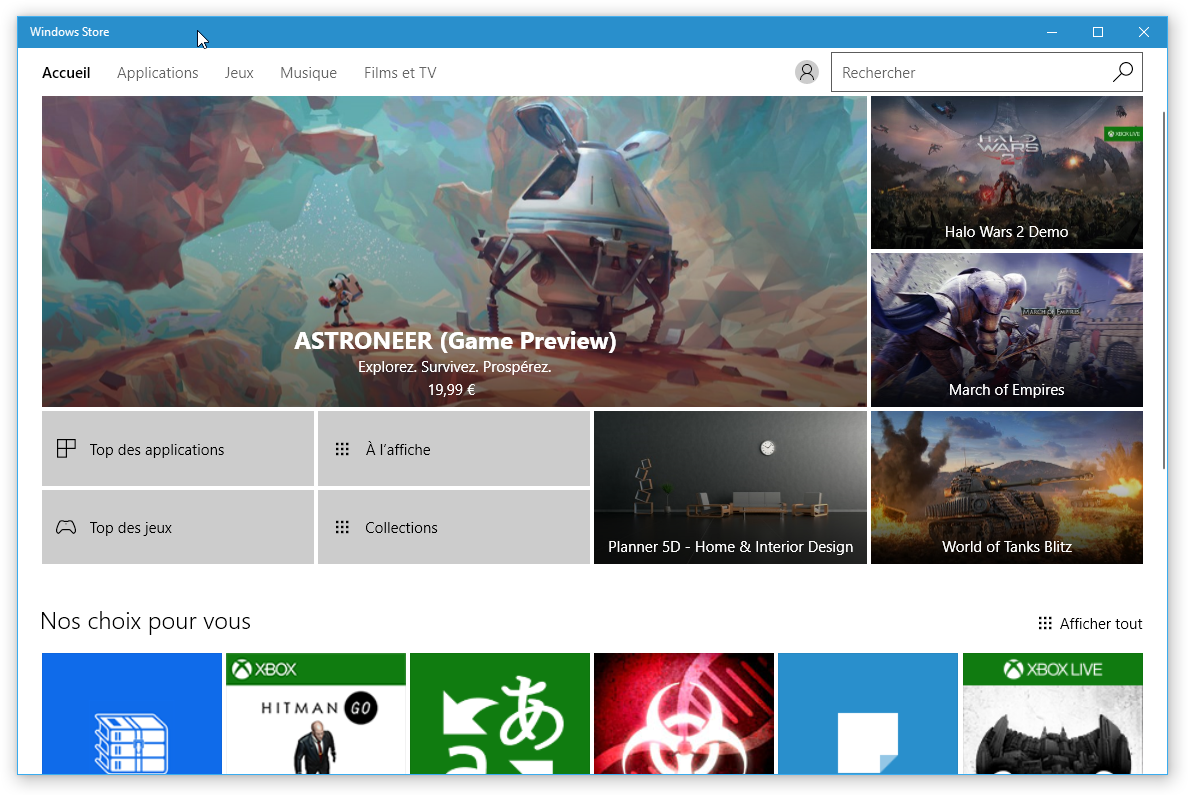1188x795 pixels.
Task: Go to the Films et TV tab
Action: (400, 73)
